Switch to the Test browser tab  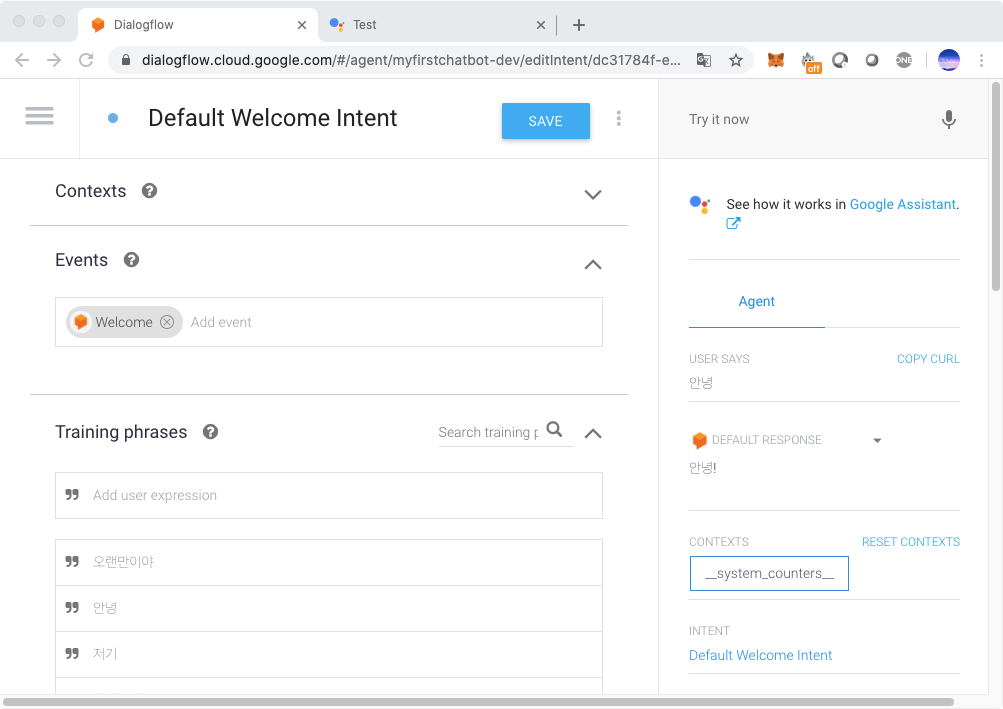click(436, 25)
